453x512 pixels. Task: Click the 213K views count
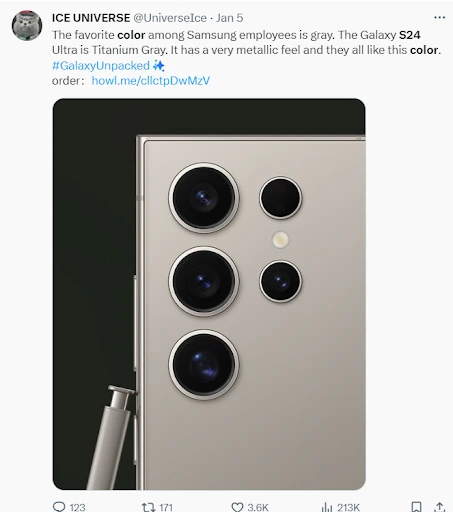348,508
